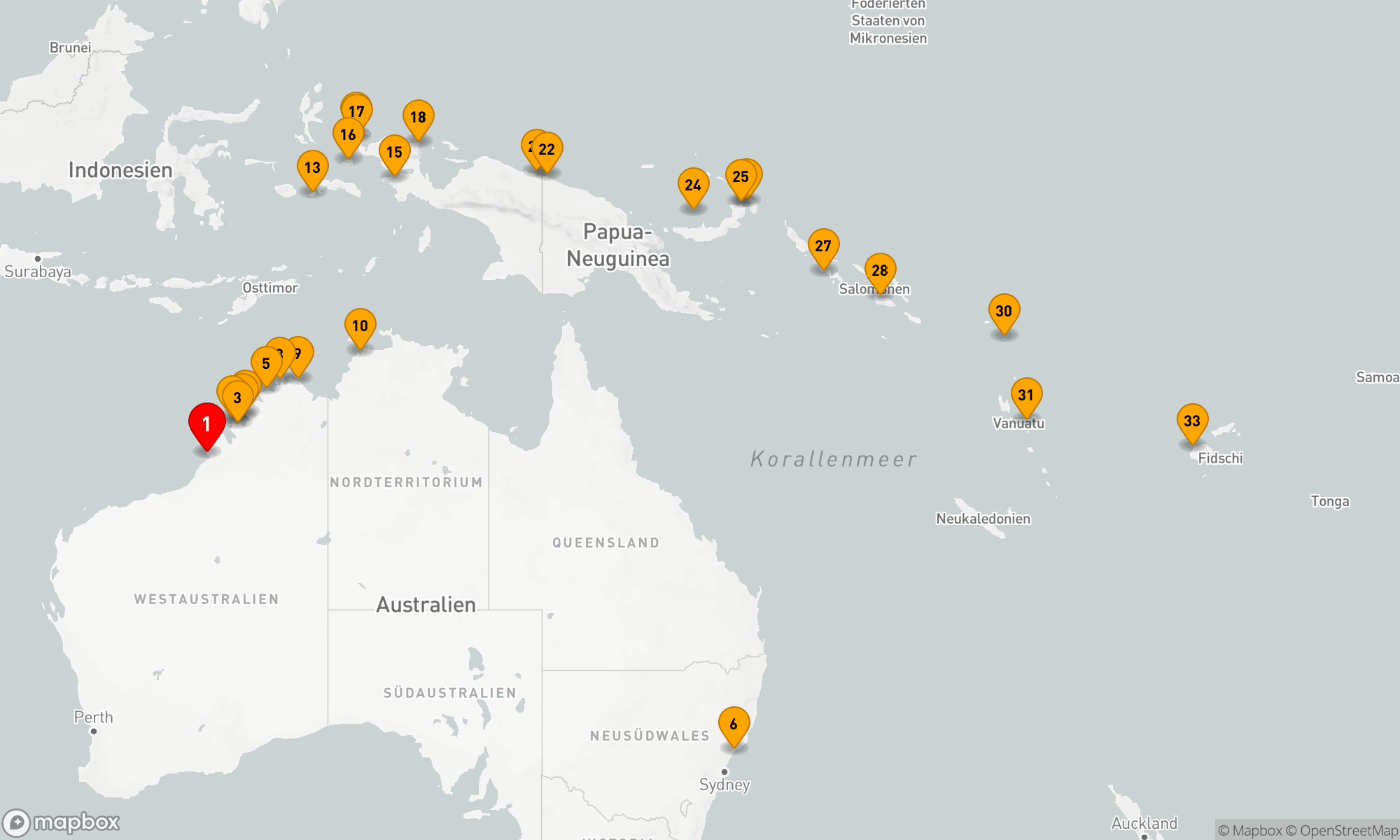
Task: Select marker 5 on Kimberley coast
Action: 265,363
